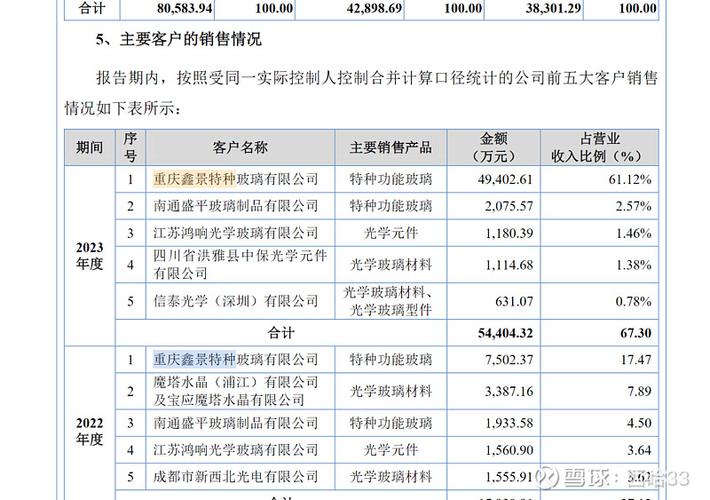710x500 pixels.
Task: Click the ratio 3.64
Action: [639, 450]
